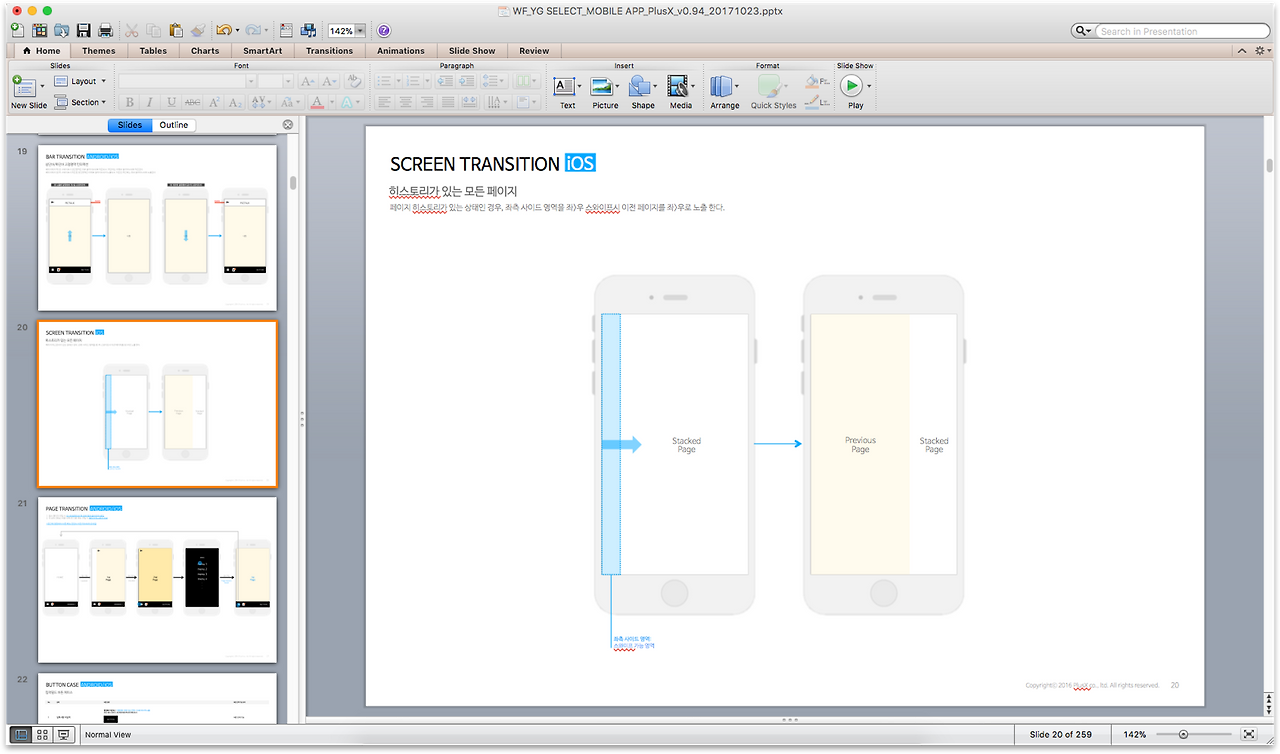1280x754 pixels.
Task: Select the Transitions ribbon tab
Action: coord(330,51)
